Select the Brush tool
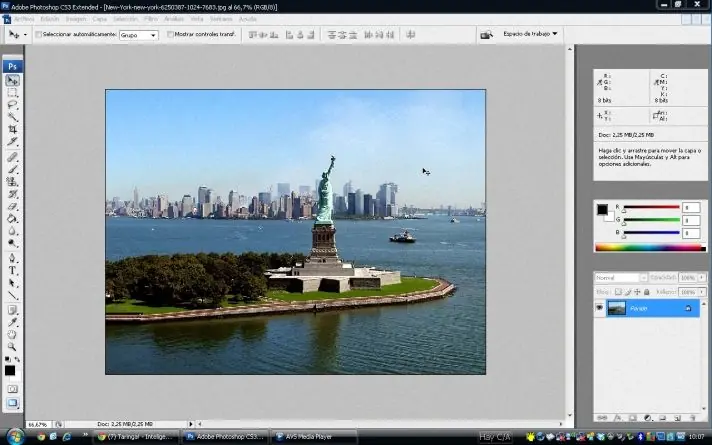This screenshot has width=712, height=445. point(12,169)
